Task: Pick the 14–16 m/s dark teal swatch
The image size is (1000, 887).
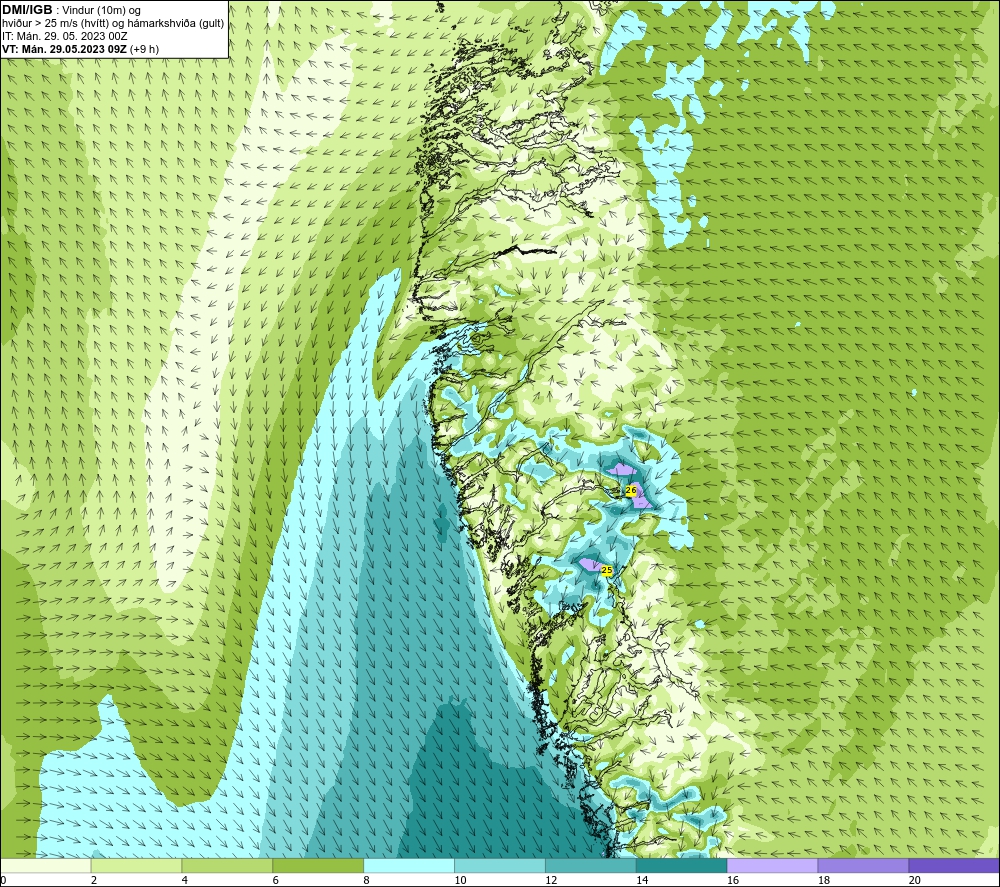Action: click(x=682, y=865)
